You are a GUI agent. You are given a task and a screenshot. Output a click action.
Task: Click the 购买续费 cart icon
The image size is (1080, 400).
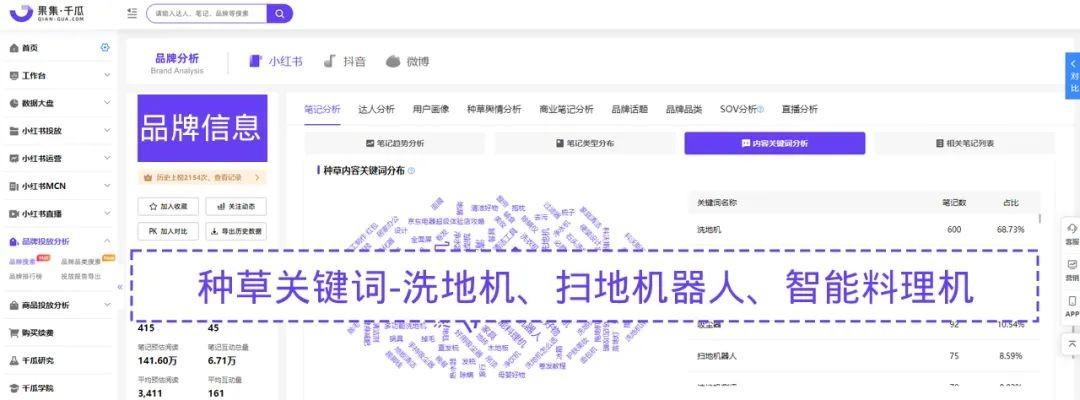(14, 333)
